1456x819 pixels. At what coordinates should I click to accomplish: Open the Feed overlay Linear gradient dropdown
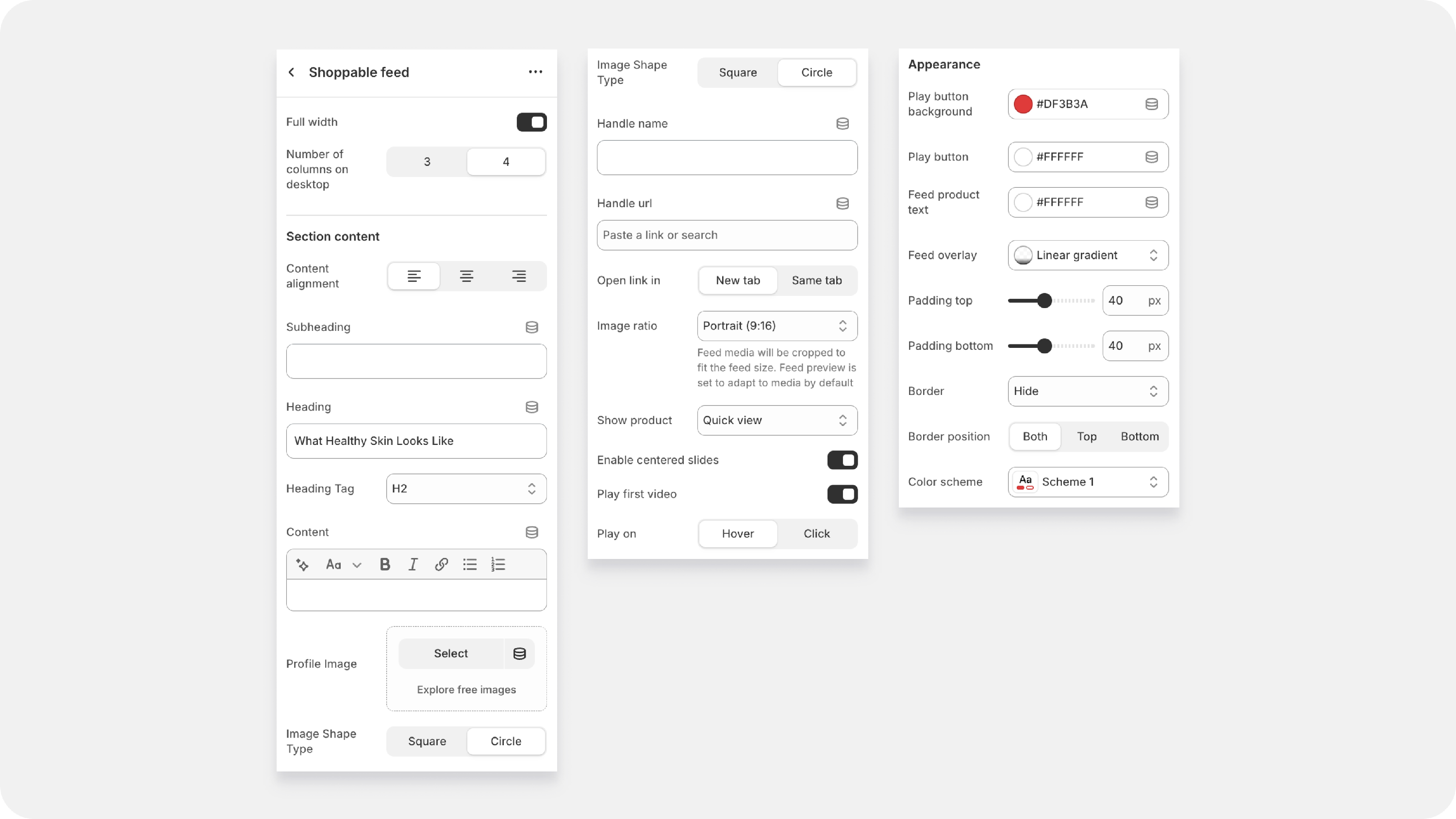1088,255
